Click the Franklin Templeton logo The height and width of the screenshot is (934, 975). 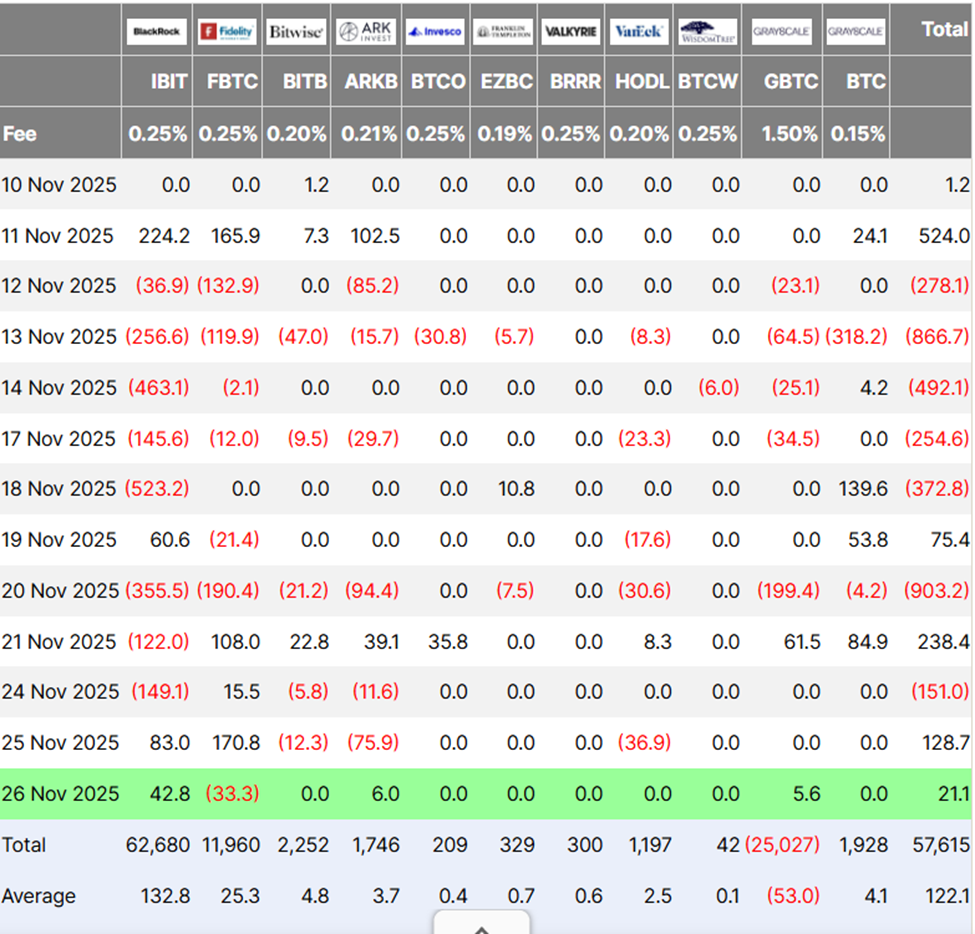[503, 32]
